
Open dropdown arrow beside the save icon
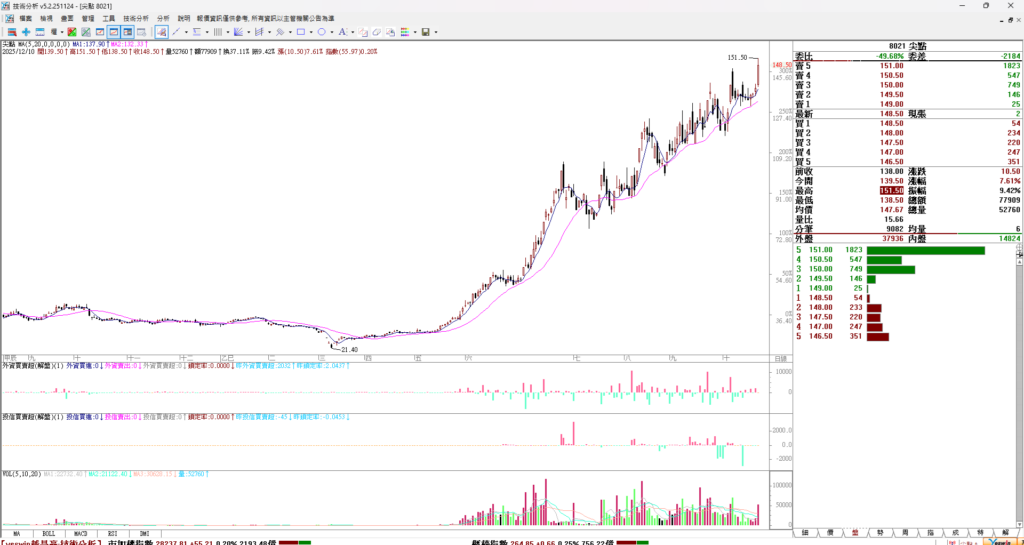point(436,32)
